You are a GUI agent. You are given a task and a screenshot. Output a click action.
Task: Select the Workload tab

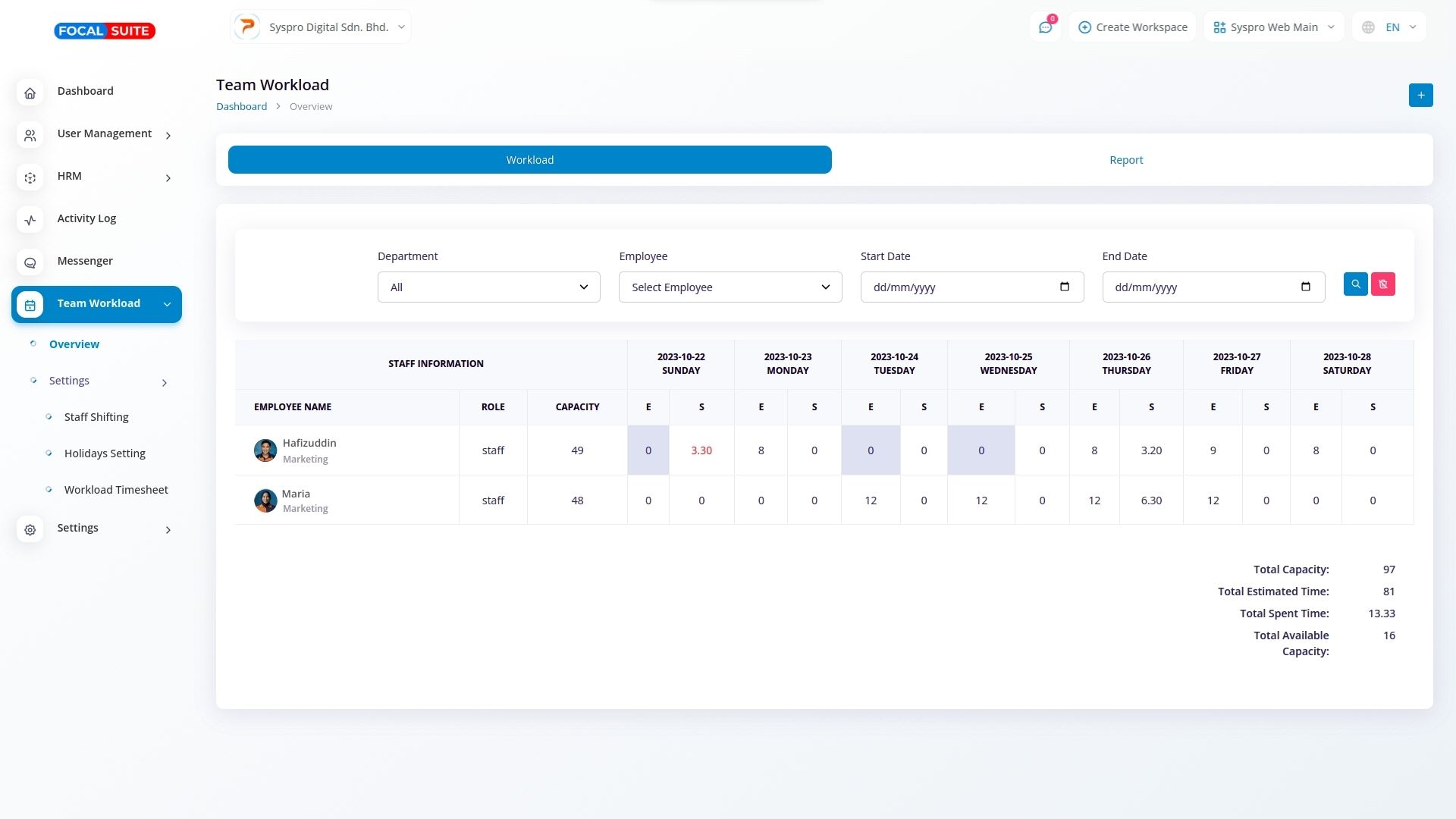pos(529,160)
